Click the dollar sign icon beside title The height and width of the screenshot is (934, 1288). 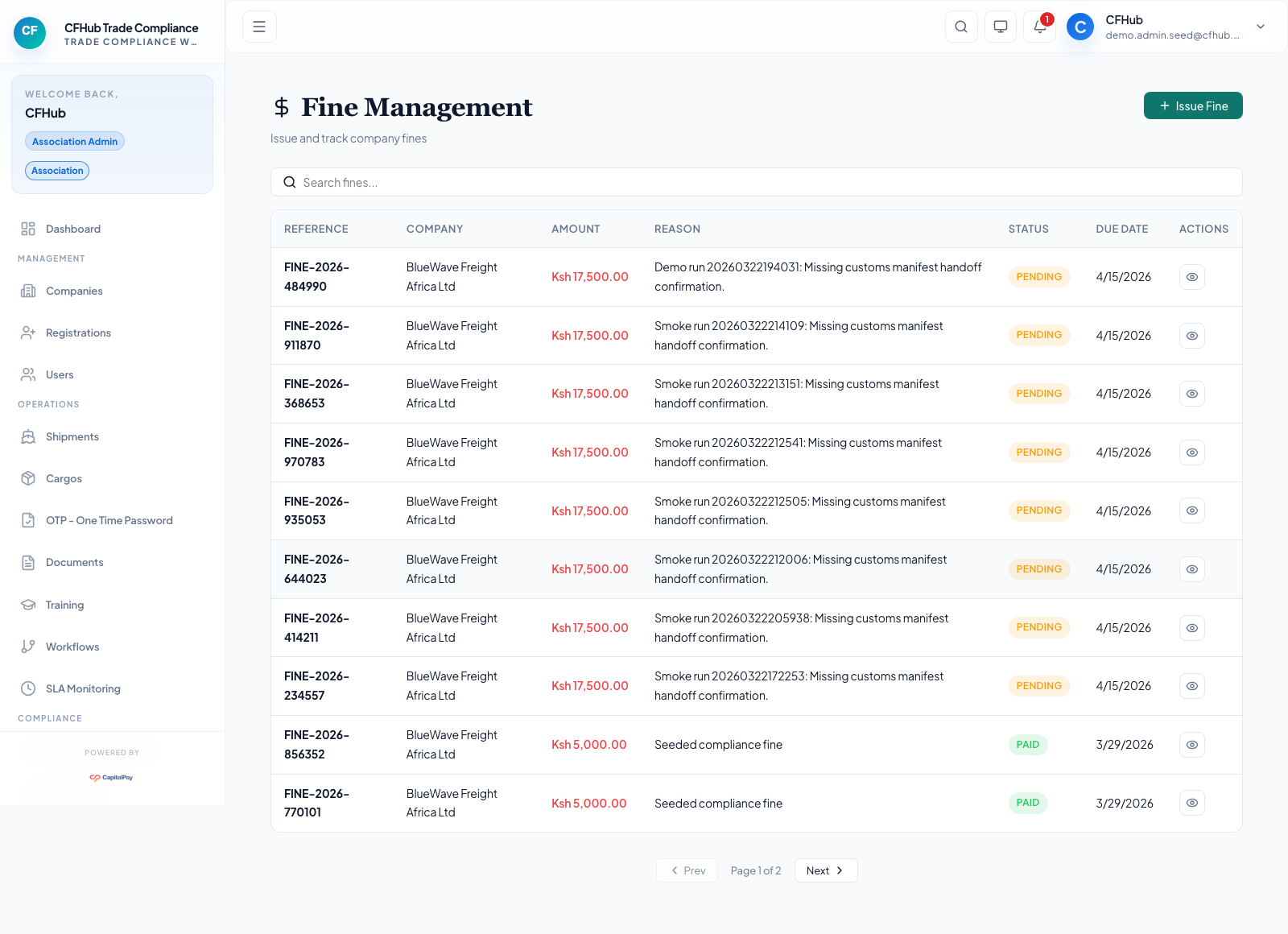tap(282, 107)
